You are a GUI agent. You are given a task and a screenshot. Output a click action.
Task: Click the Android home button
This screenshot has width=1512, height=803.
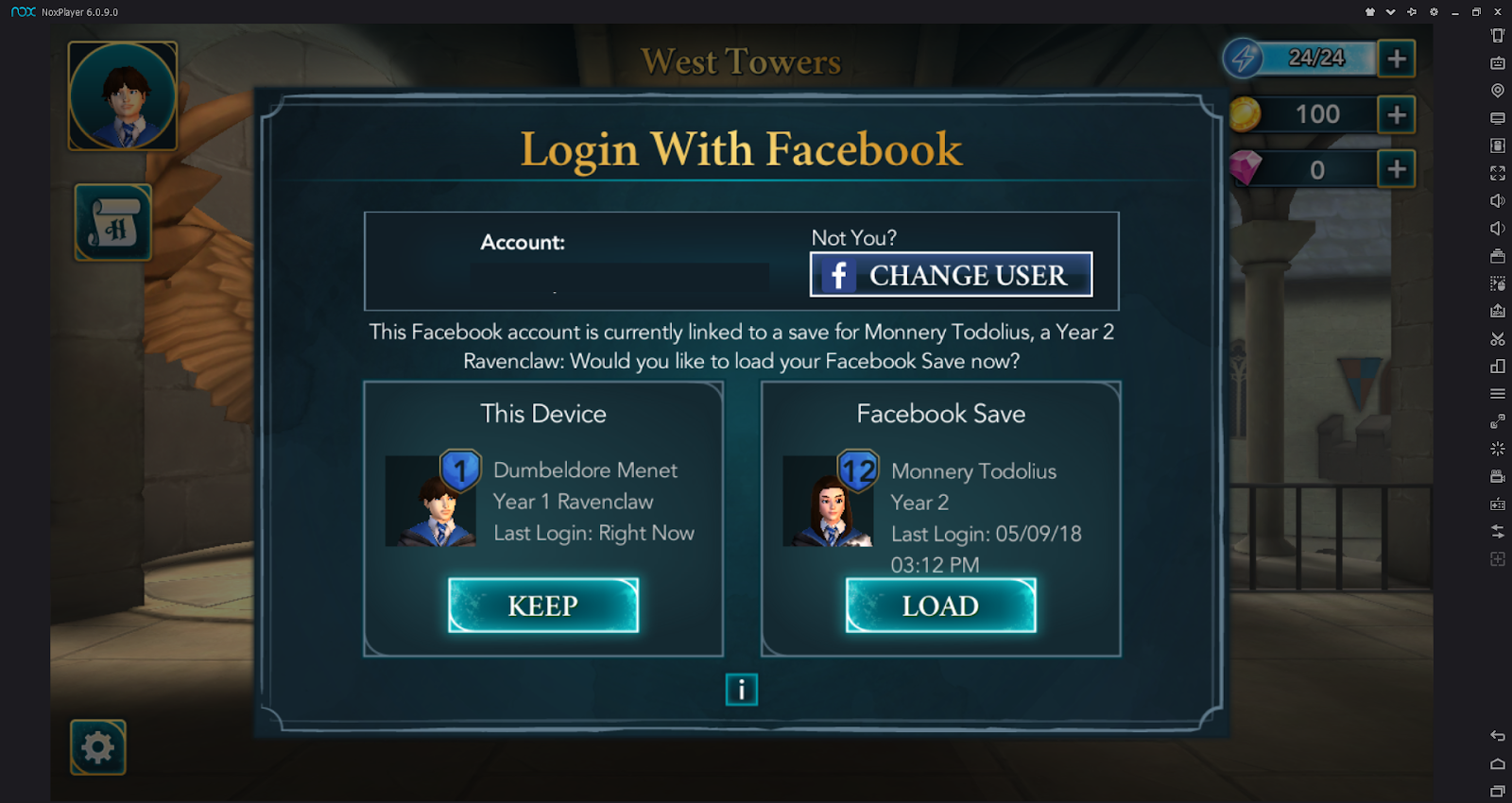coord(1498,763)
